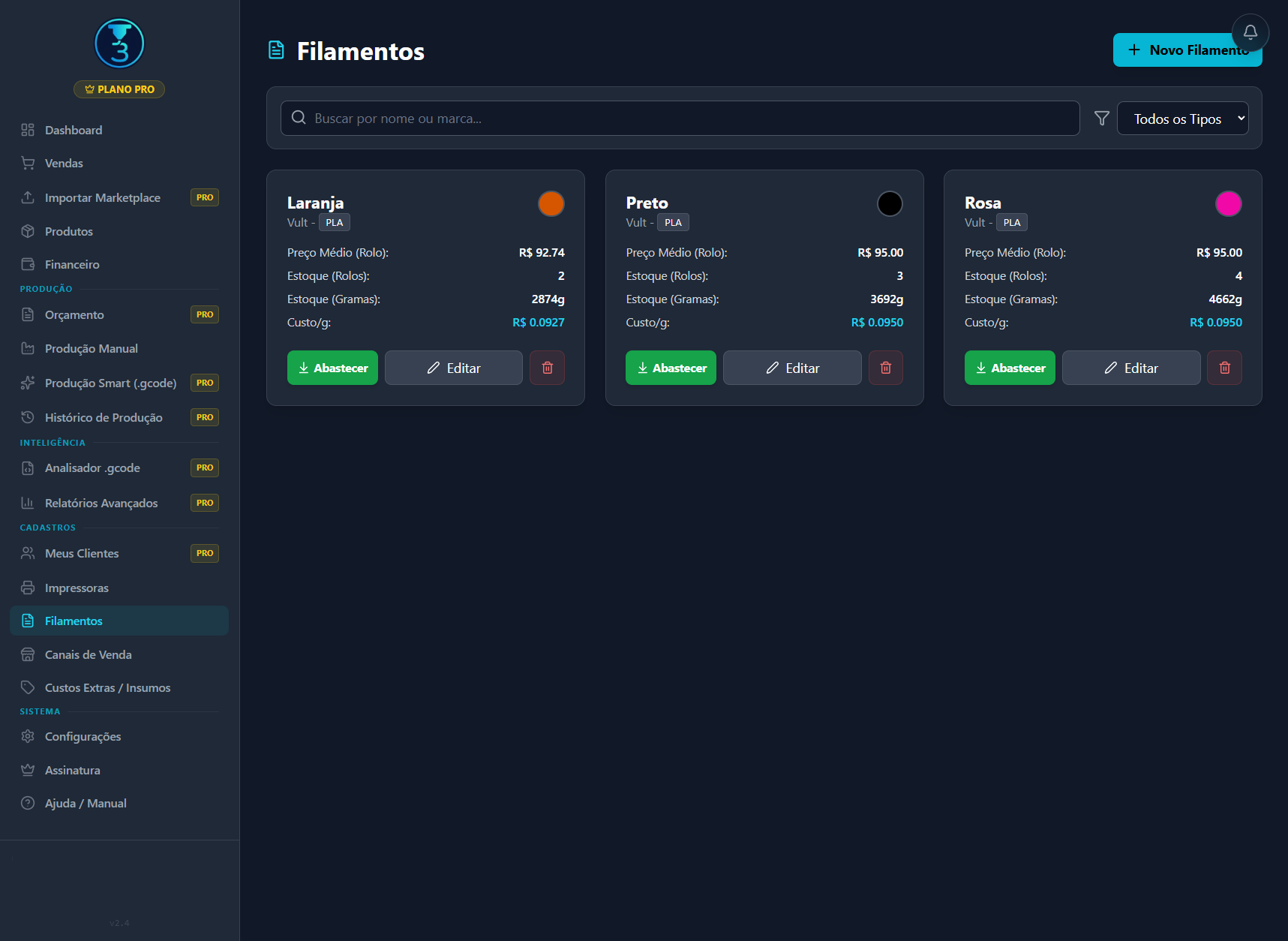Click the filter funnel icon
The width and height of the screenshot is (1288, 941).
(1101, 119)
